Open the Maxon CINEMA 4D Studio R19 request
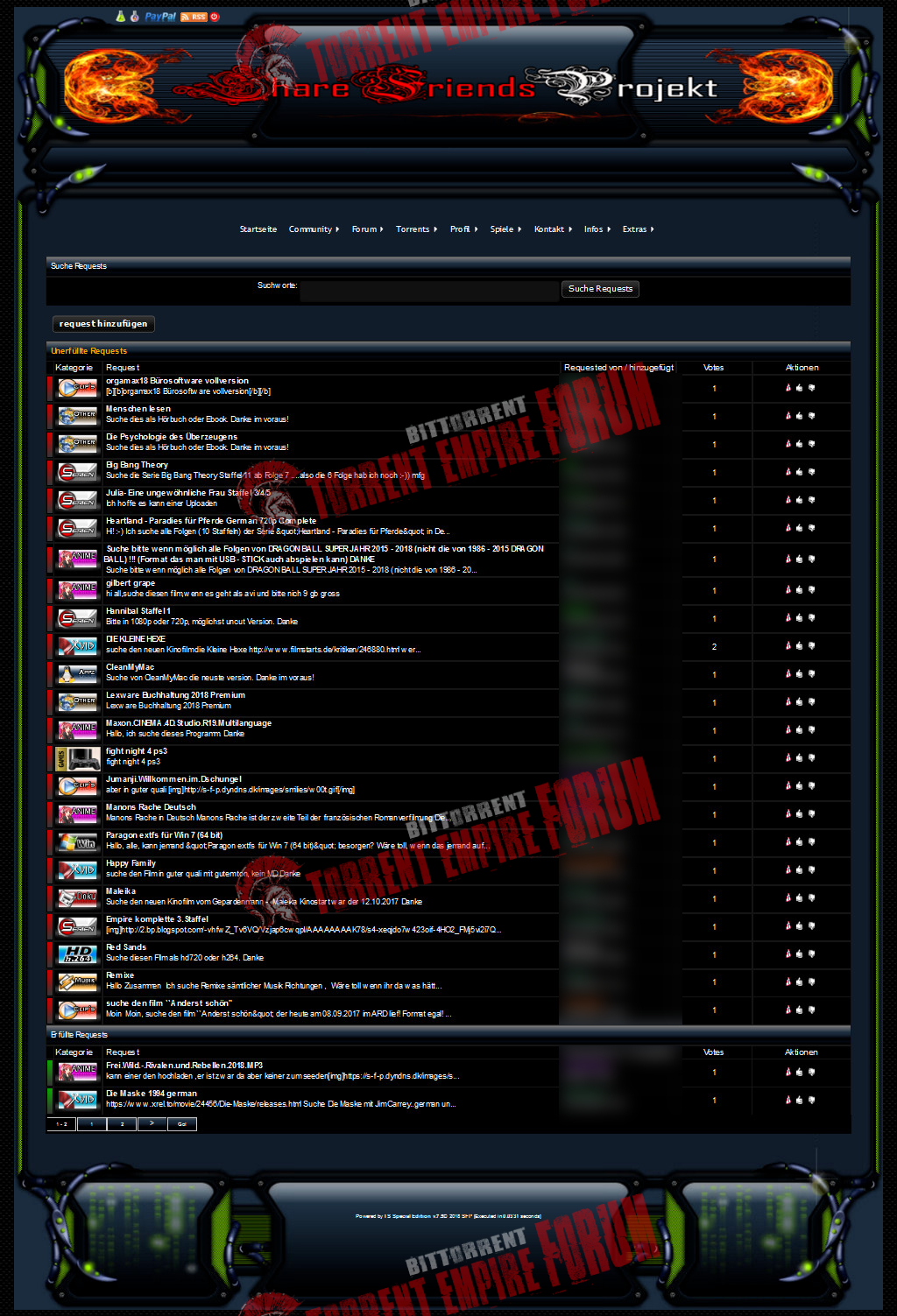897x1316 pixels. click(x=188, y=723)
